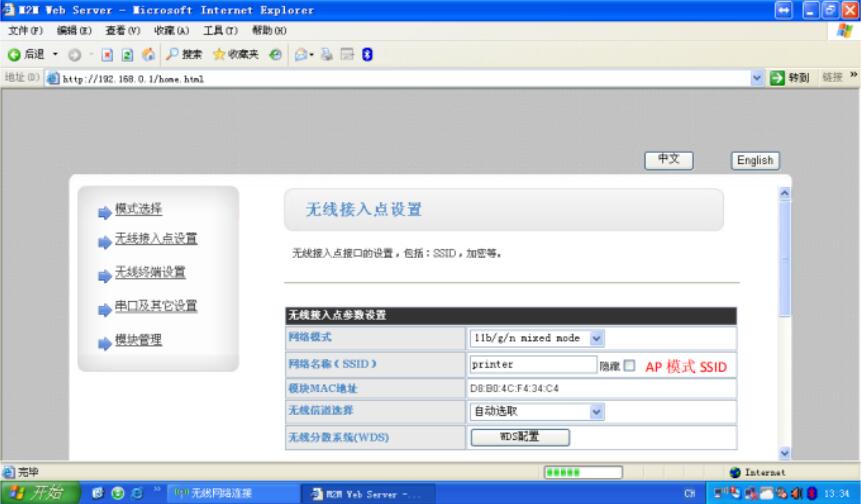The image size is (861, 504).
Task: Toggle the hide SSID (隐藏) checkbox
Action: pyautogui.click(x=629, y=366)
